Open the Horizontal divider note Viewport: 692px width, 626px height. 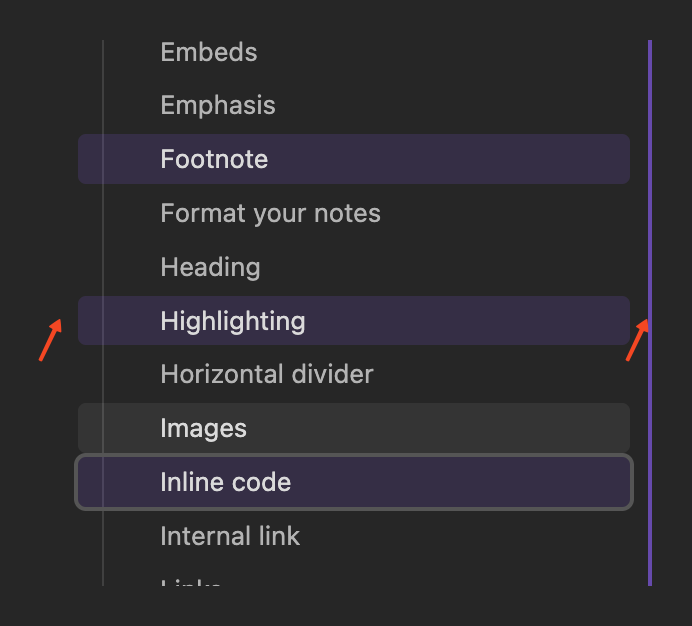(266, 375)
